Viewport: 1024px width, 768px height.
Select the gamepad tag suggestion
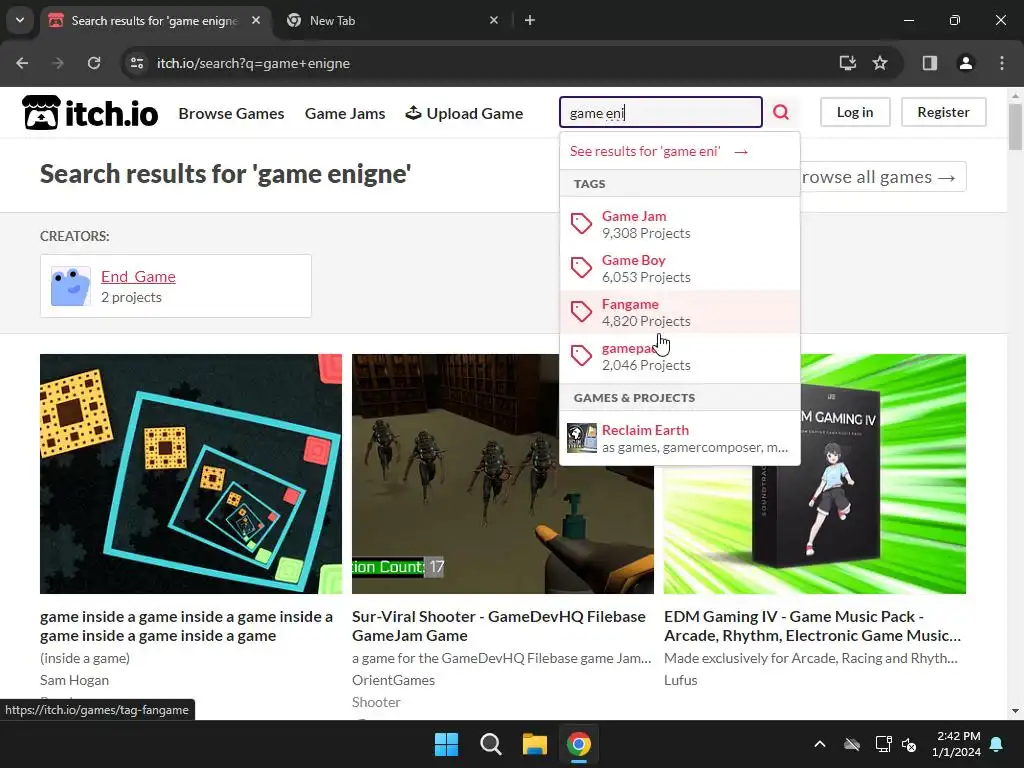(x=679, y=356)
